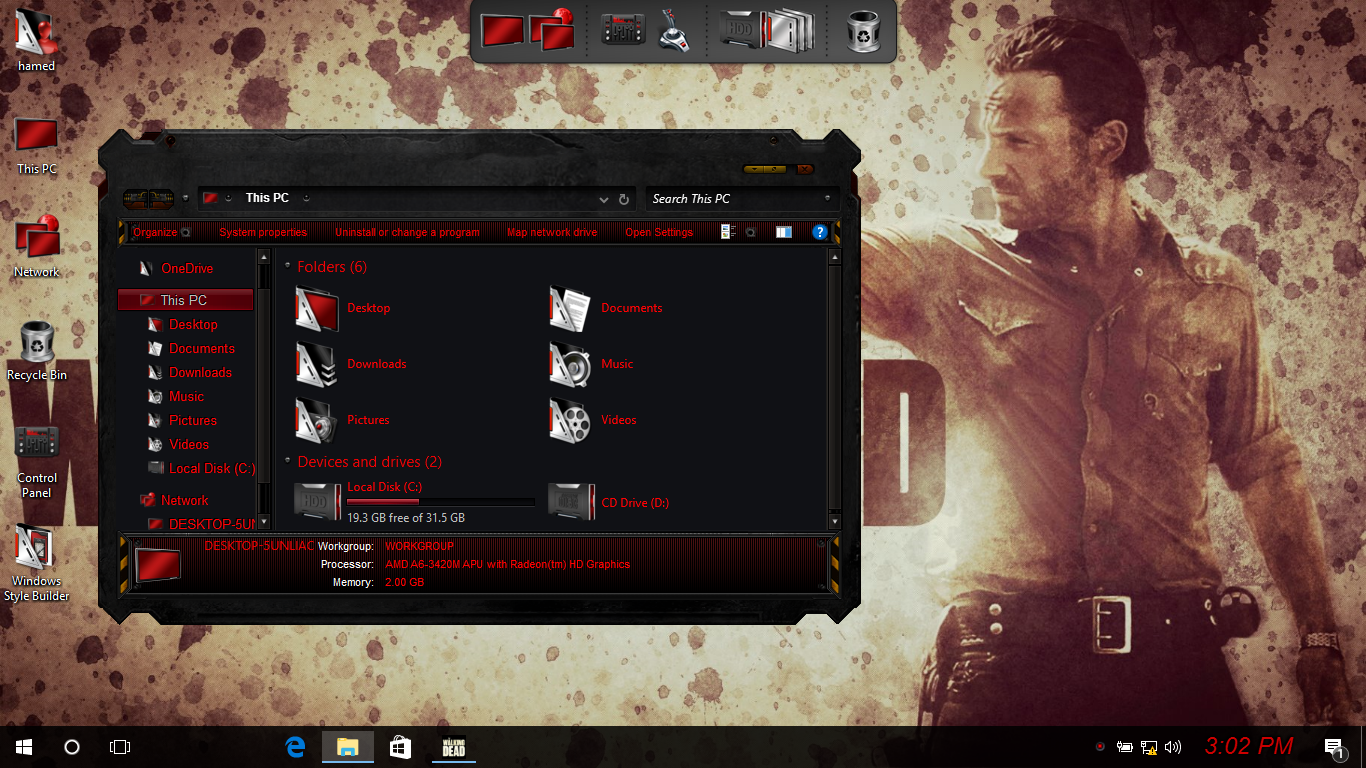Click System properties in the command bar

[x=263, y=232]
